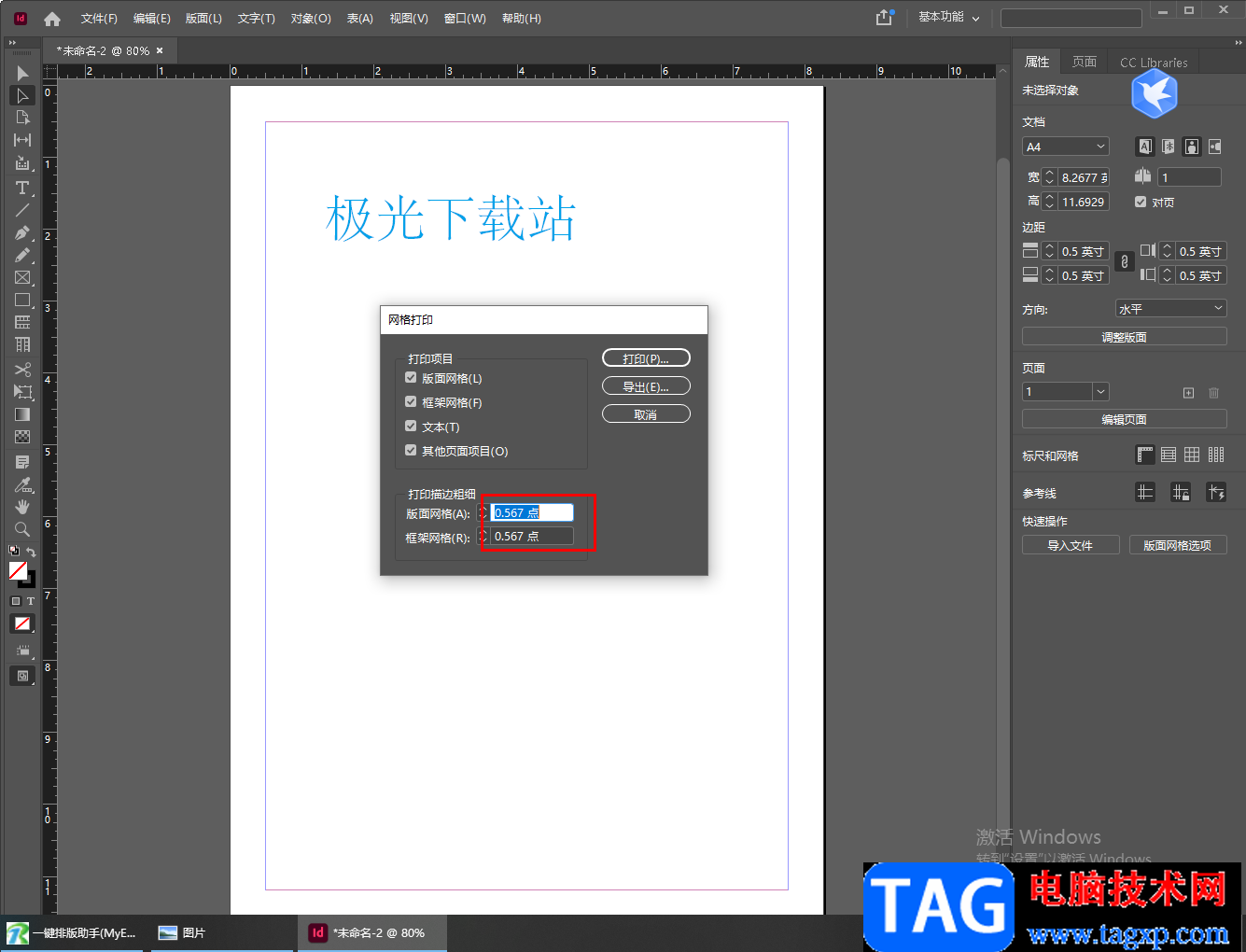Toggle document grid icon
The height and width of the screenshot is (952, 1246).
pyautogui.click(x=1192, y=455)
